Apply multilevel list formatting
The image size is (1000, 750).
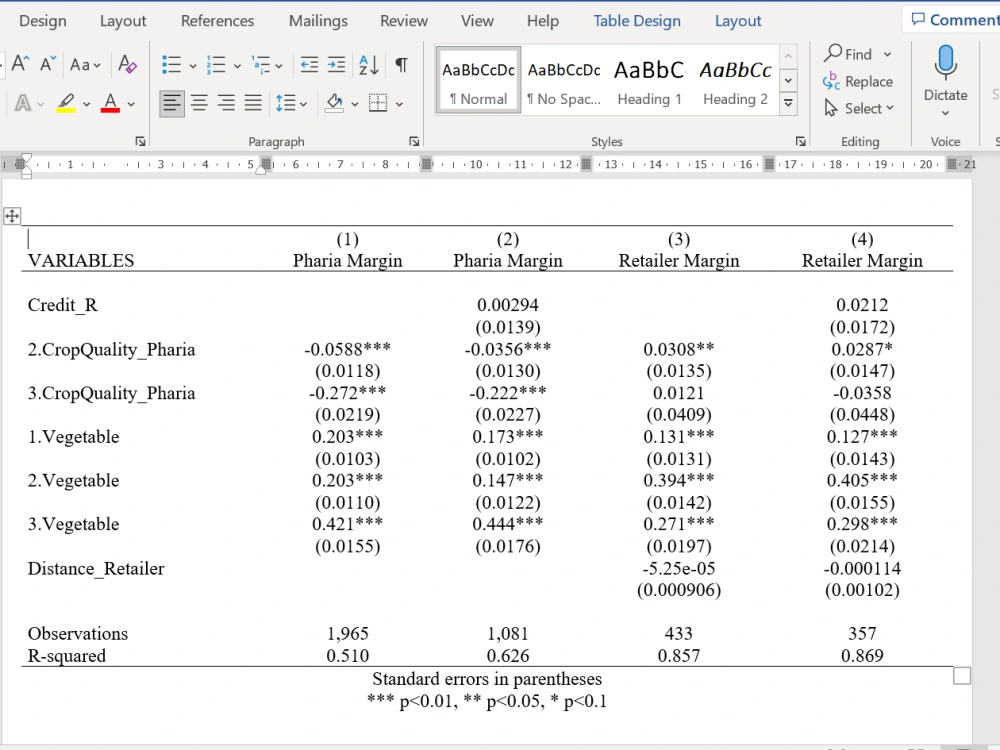click(260, 64)
